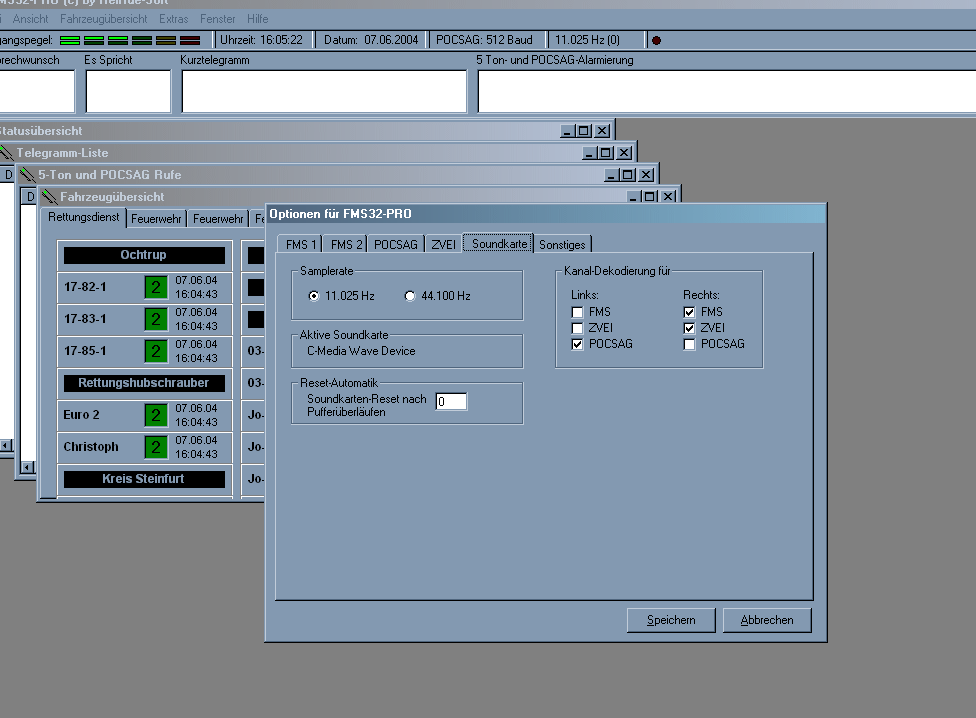Uncheck POCSAG for the left channel

click(577, 344)
